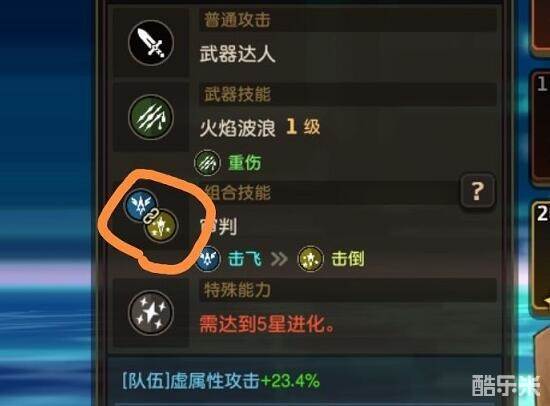The image size is (550, 406).
Task: Click the 虚属性攻击 +23.4% team bonus line
Action: [x=221, y=381]
